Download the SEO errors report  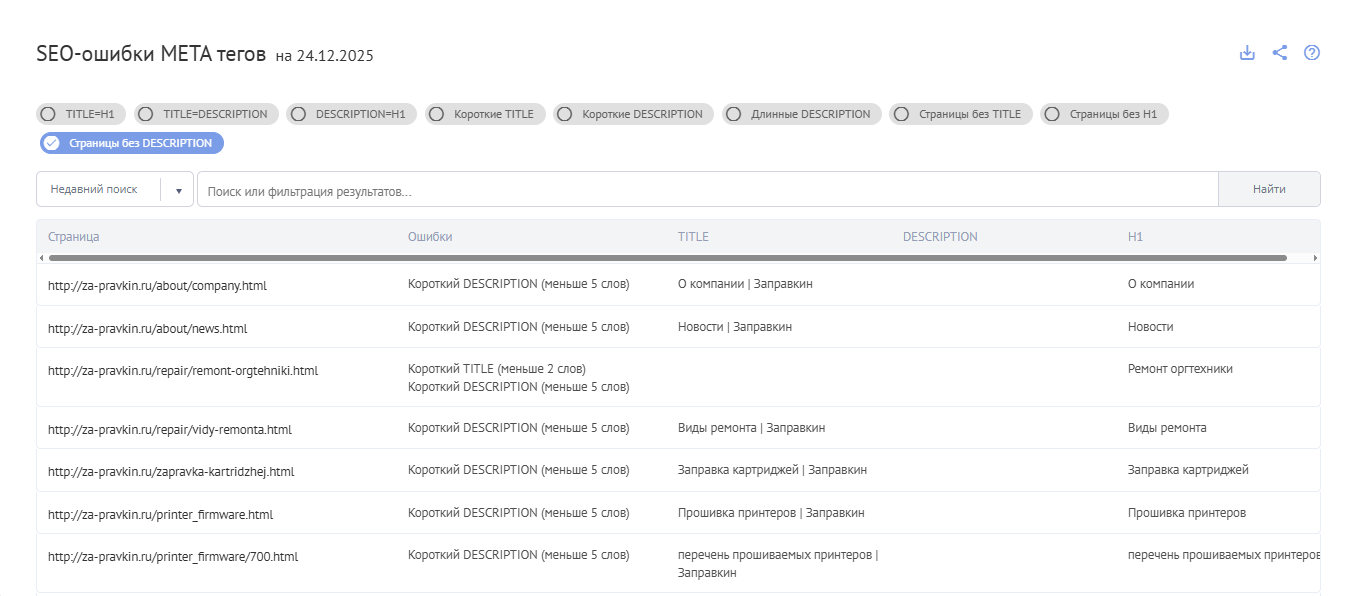(x=1247, y=53)
